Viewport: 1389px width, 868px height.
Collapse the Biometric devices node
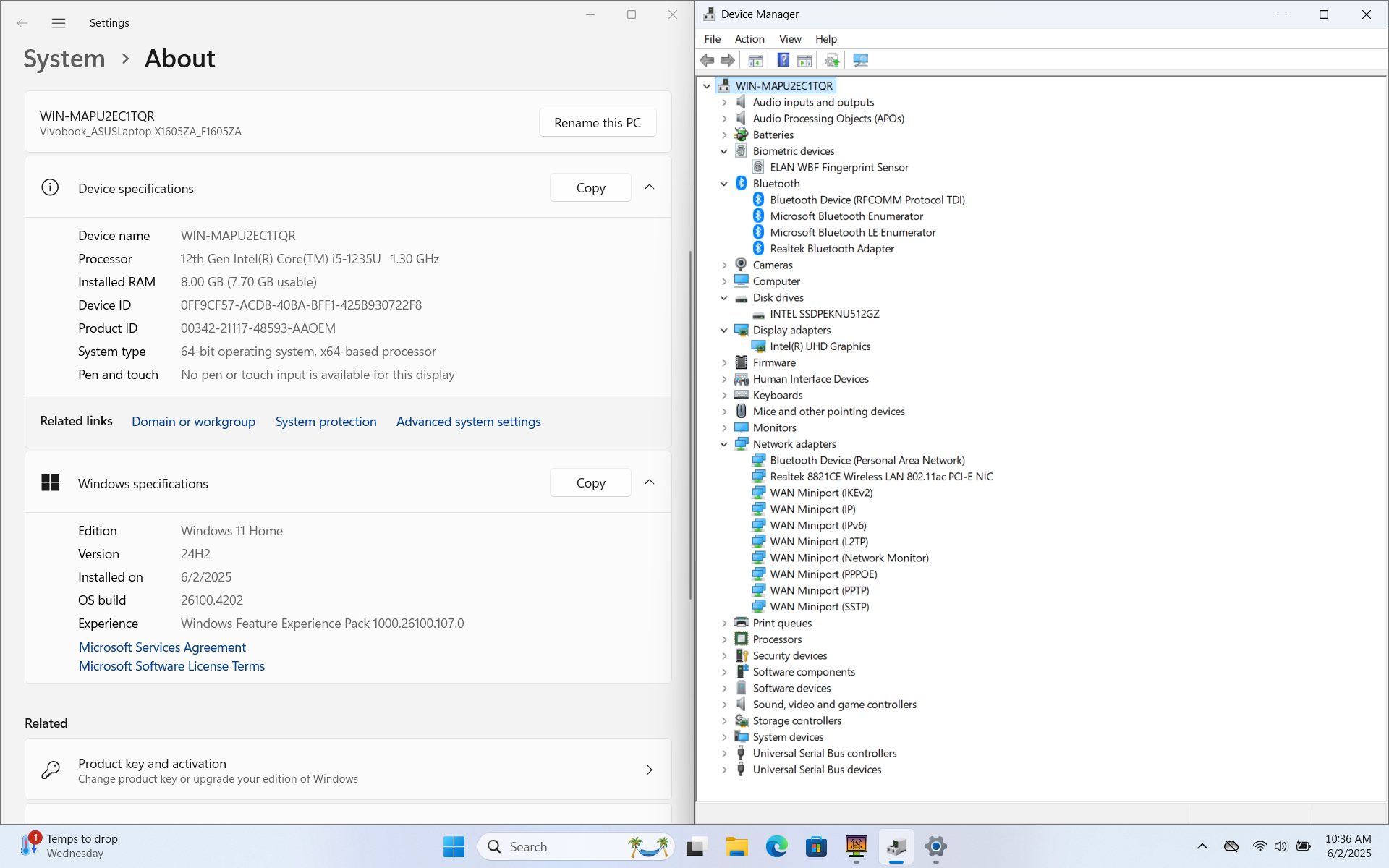click(x=724, y=151)
